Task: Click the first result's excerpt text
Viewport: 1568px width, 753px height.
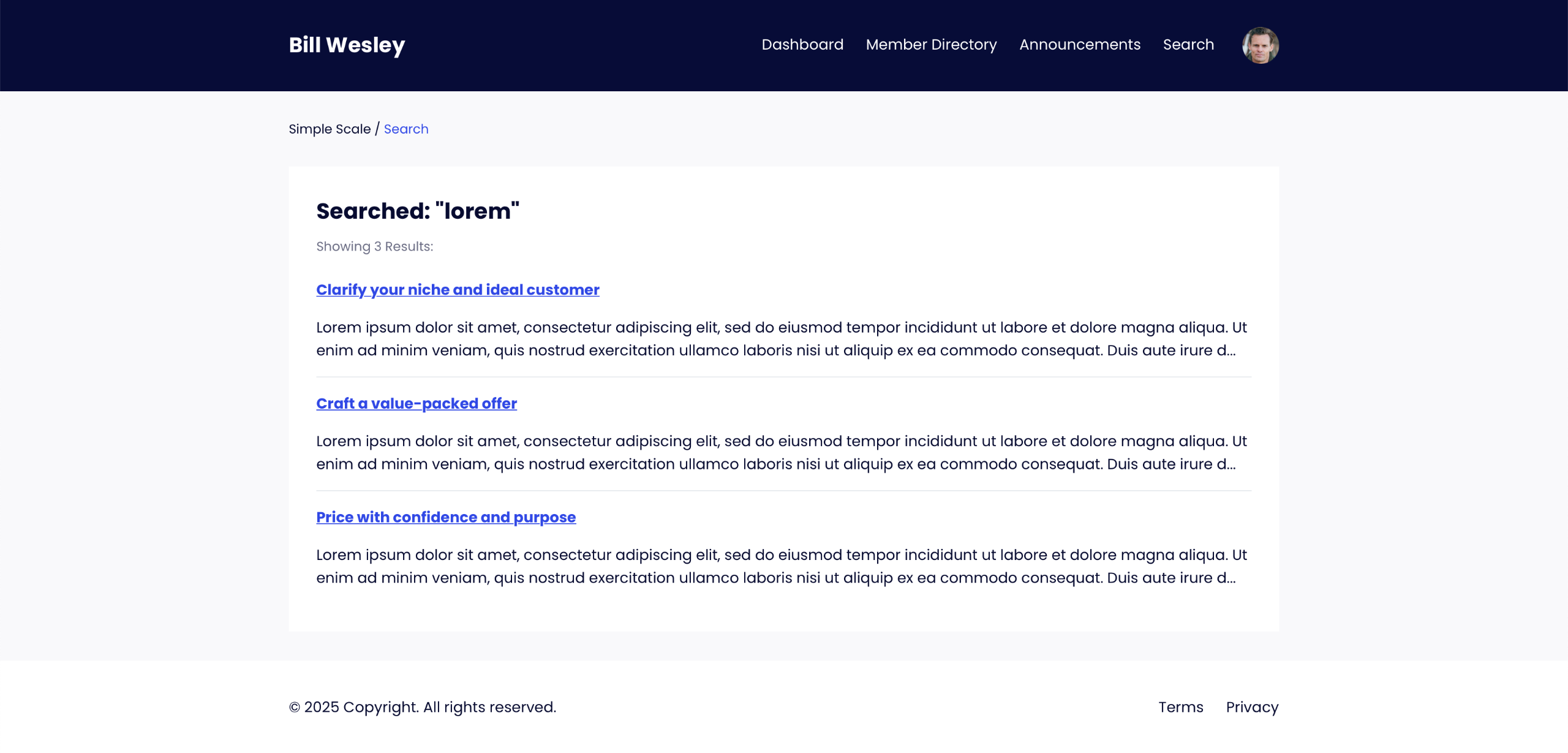Action: click(780, 339)
